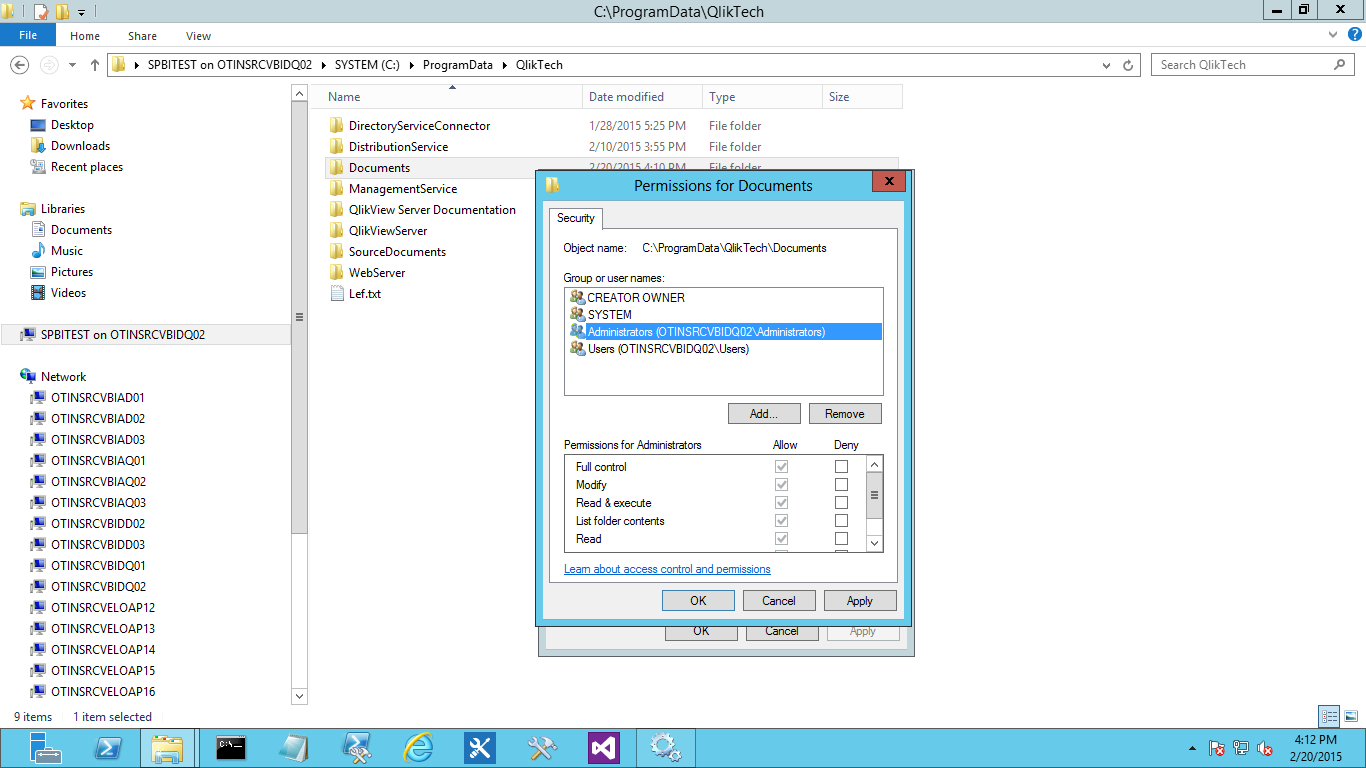Open the File menu

point(28,35)
